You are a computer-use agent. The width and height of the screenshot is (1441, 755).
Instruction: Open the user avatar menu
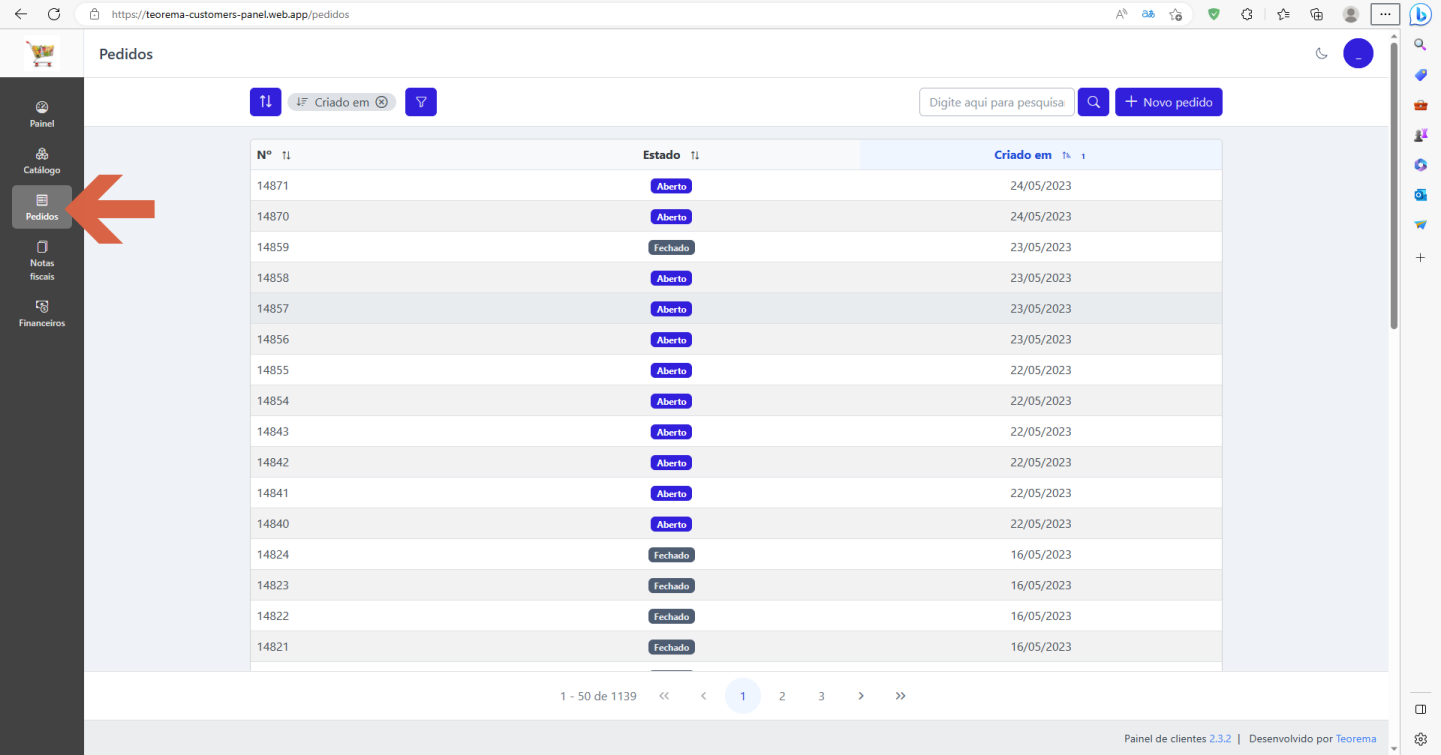tap(1358, 54)
